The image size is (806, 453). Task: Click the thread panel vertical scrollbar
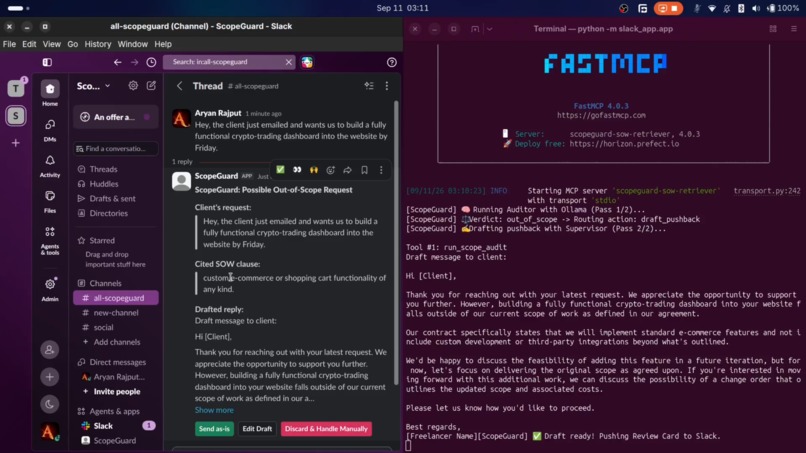pos(396,242)
